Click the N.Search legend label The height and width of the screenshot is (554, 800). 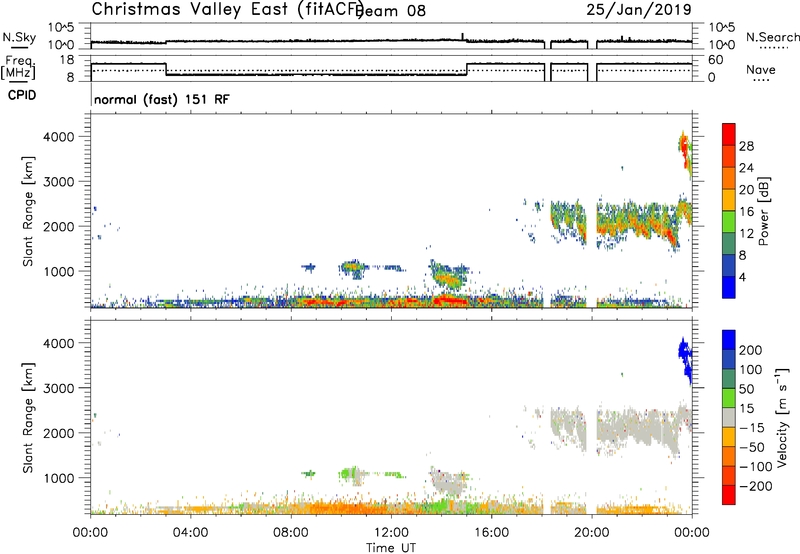772,37
